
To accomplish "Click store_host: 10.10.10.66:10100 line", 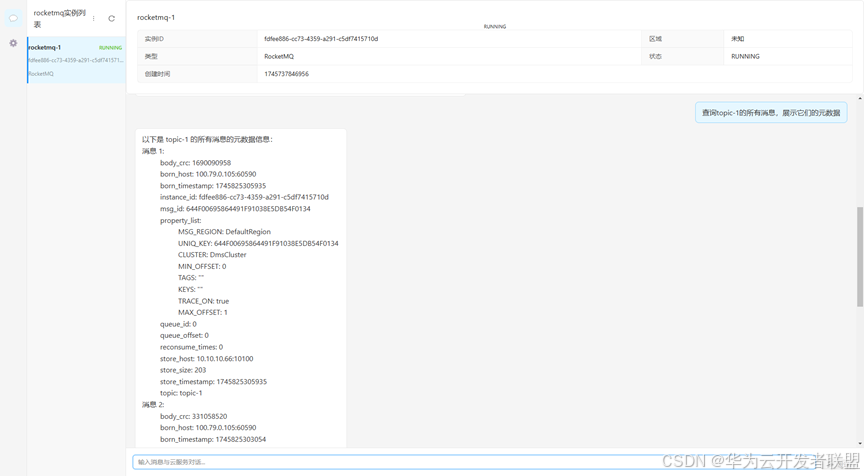I will 207,359.
